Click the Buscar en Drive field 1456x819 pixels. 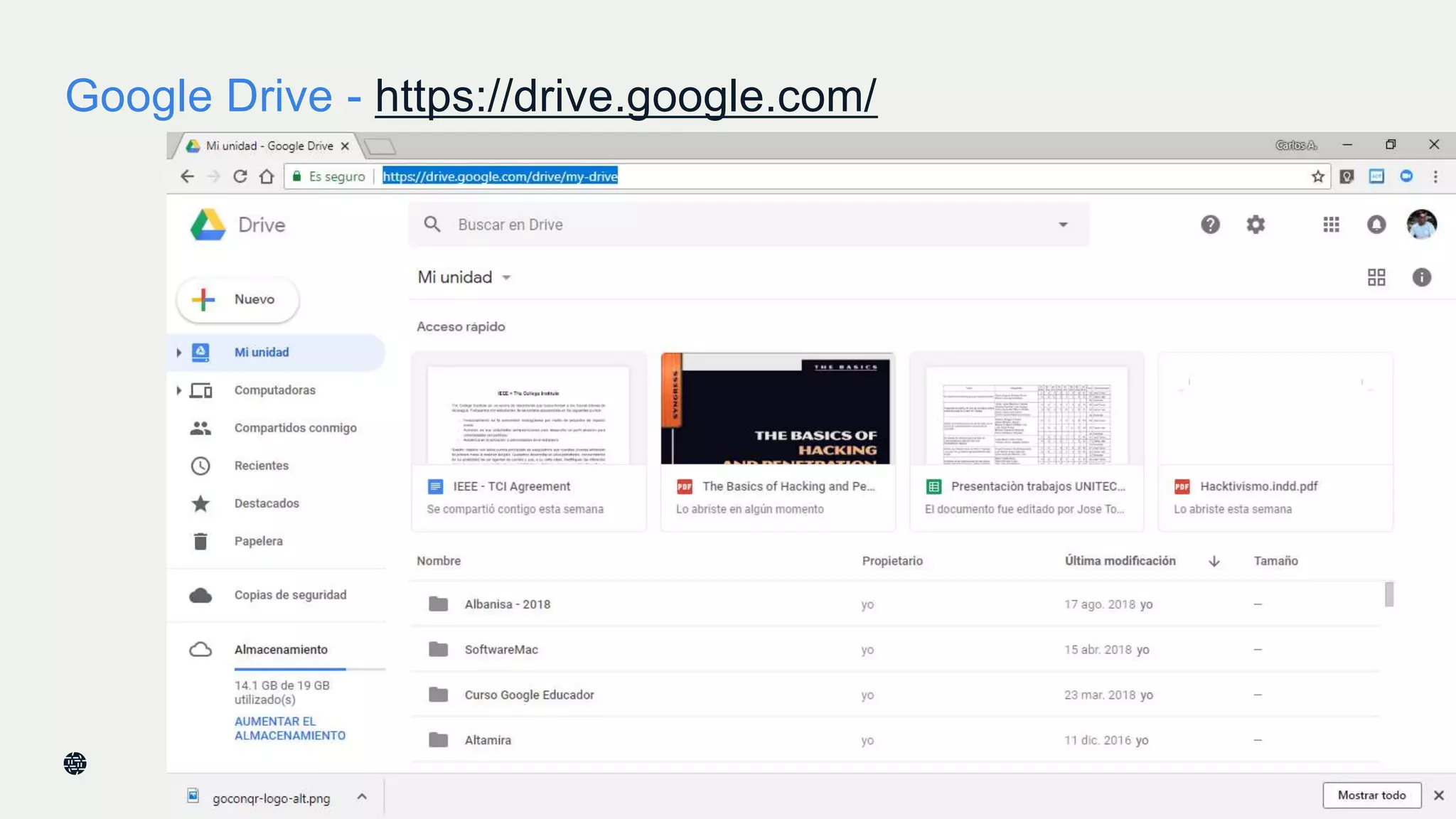pos(749,225)
